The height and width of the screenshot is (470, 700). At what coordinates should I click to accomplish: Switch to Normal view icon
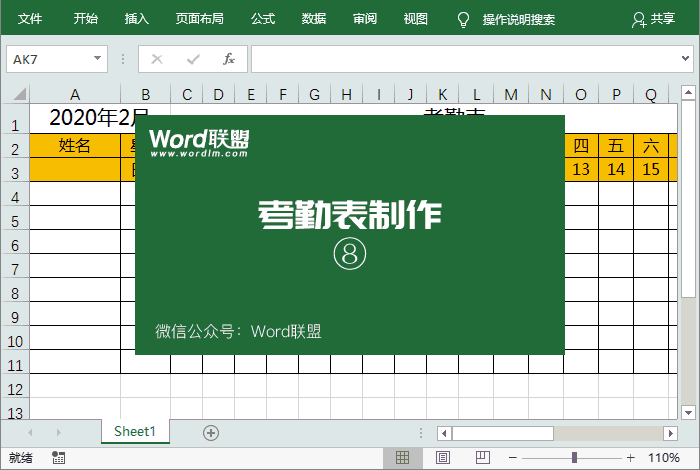click(402, 458)
